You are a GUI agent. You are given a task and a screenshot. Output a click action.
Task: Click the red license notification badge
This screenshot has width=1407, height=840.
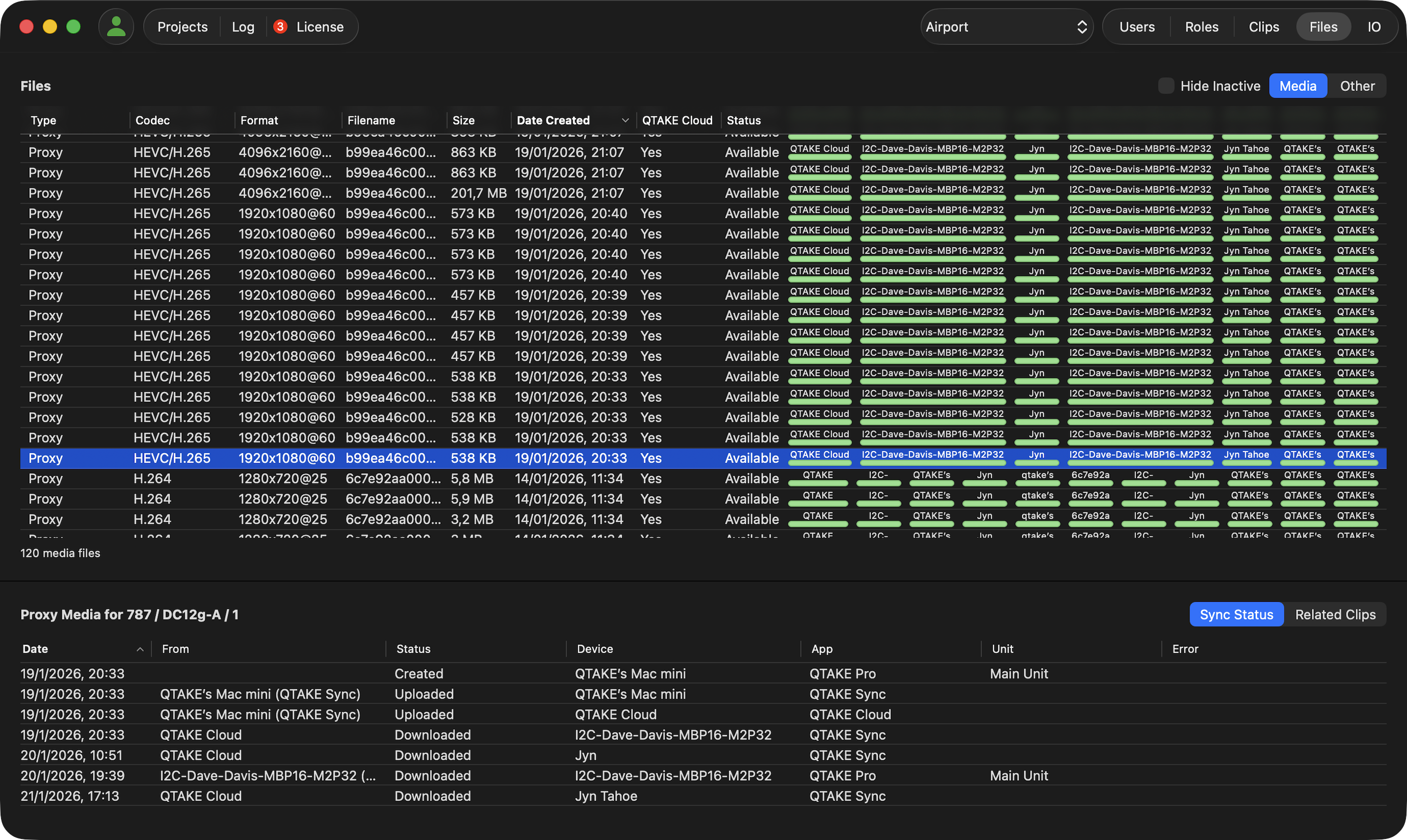coord(279,27)
